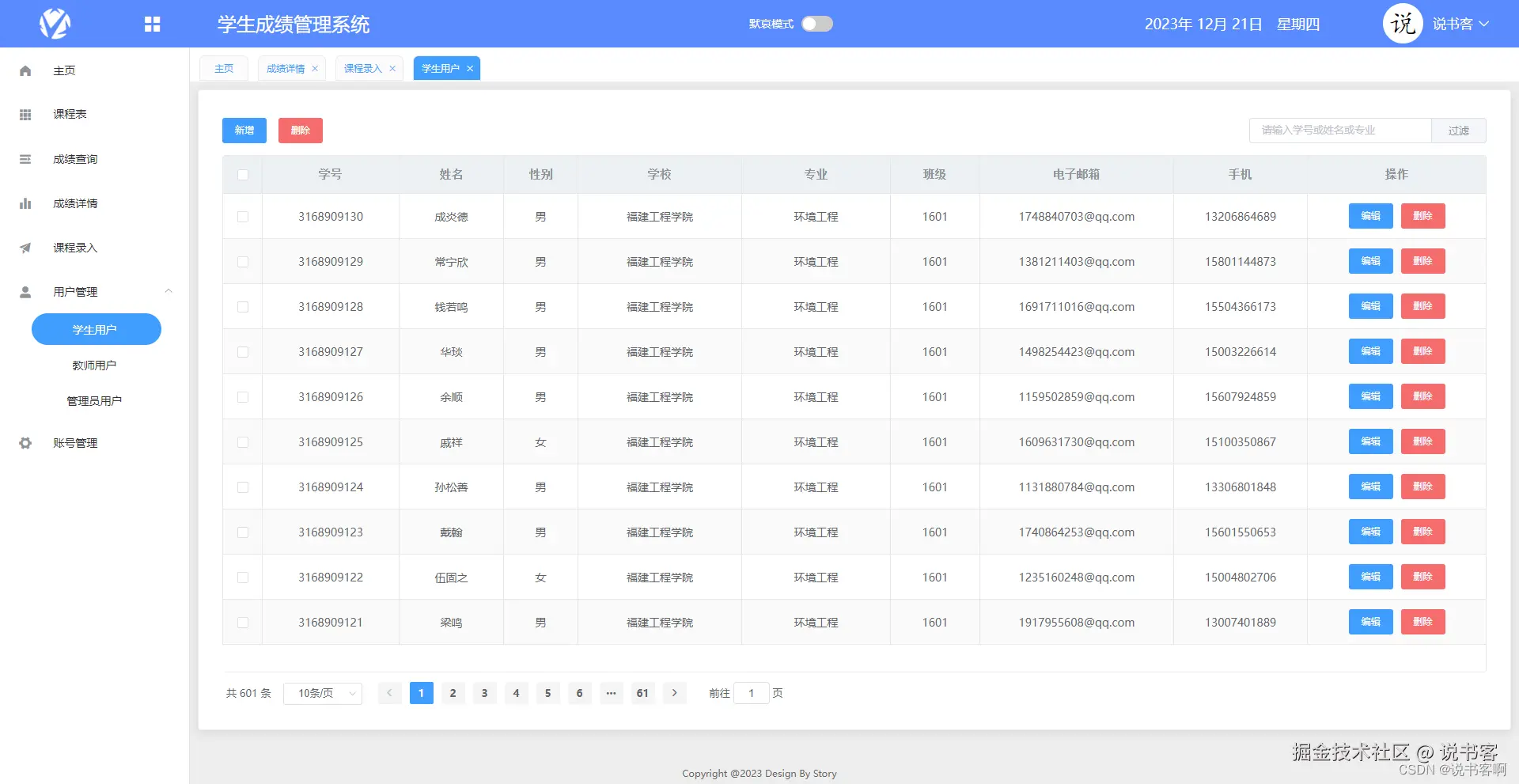Select the checkbox for student 3168909129
Image resolution: width=1519 pixels, height=784 pixels.
243,262
